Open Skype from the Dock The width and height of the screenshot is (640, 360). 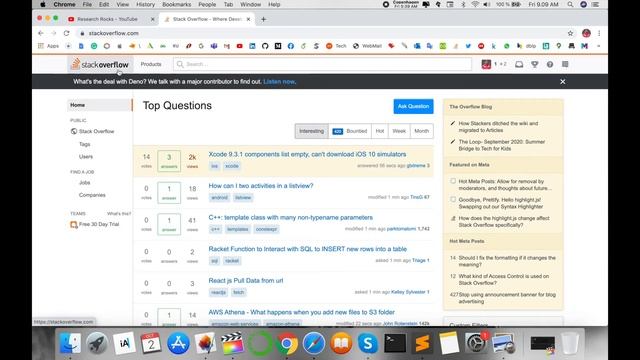click(x=368, y=343)
